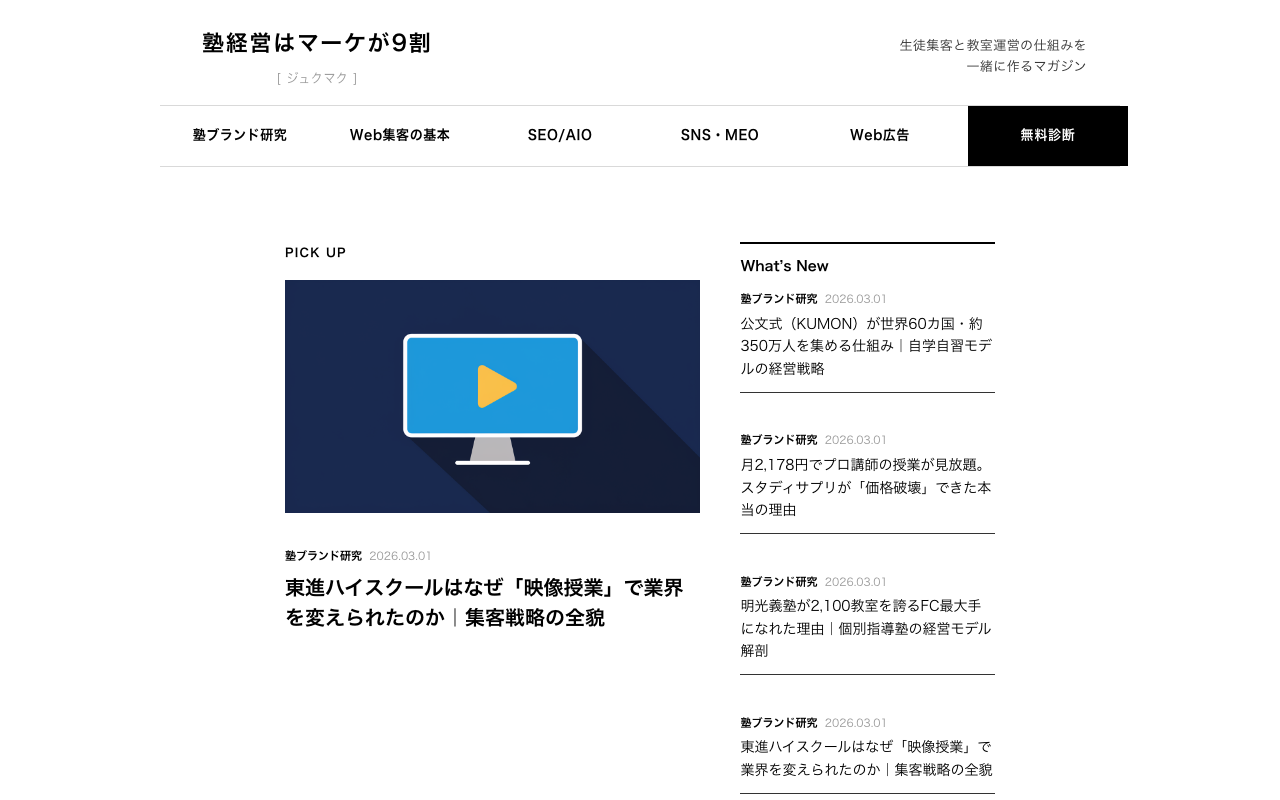Open the 東進ハイスクール article in What's New sidebar
The image size is (1280, 800).
[x=866, y=757]
